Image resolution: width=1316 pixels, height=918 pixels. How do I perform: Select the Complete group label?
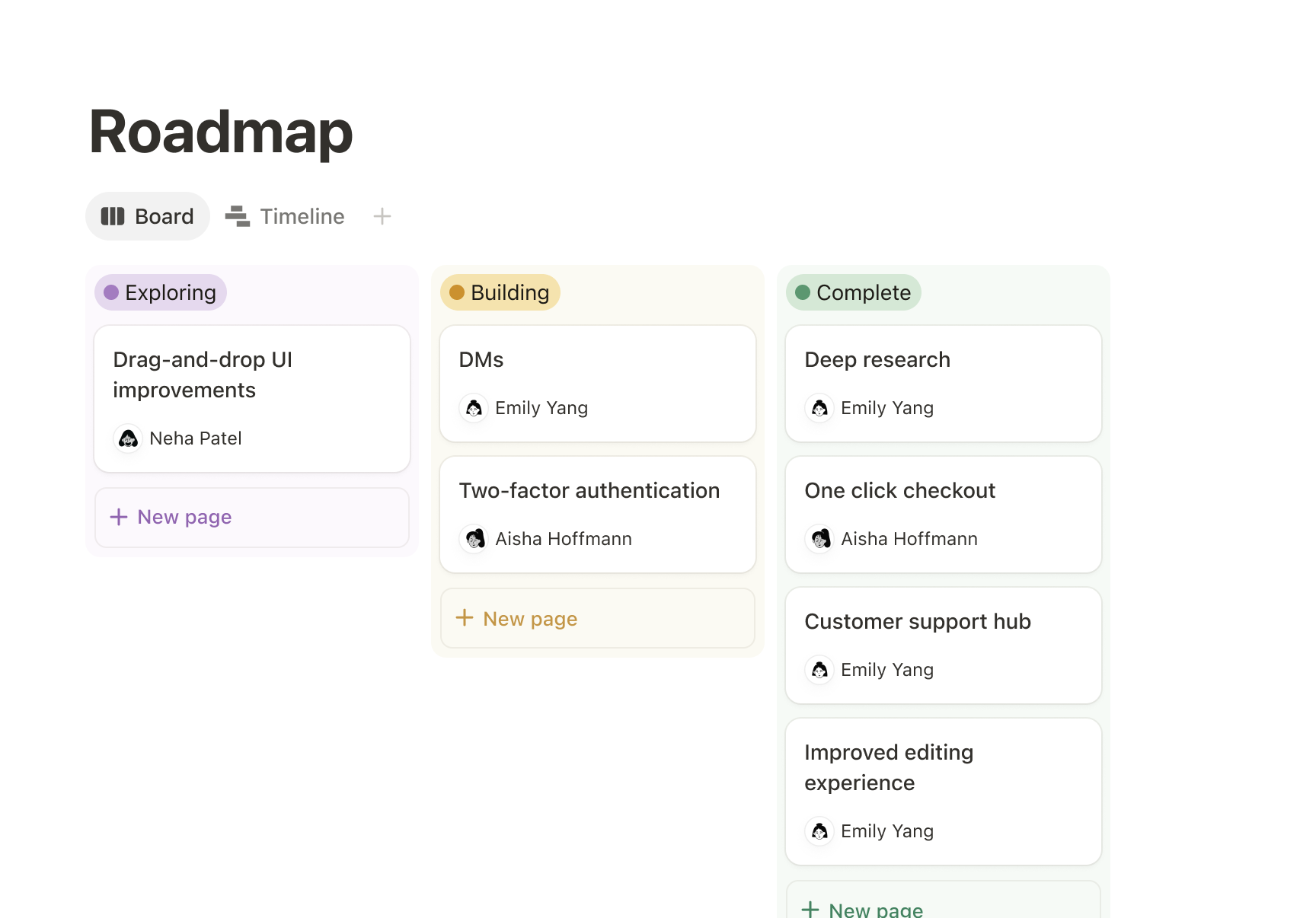[x=853, y=292]
